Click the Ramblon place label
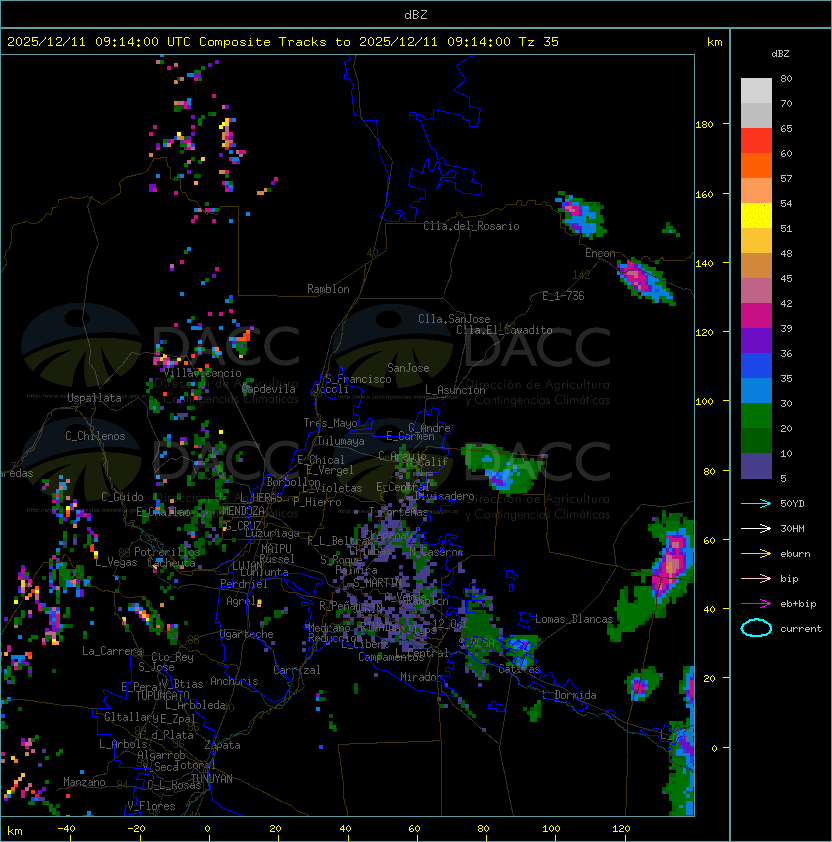The image size is (832, 842). point(328,289)
